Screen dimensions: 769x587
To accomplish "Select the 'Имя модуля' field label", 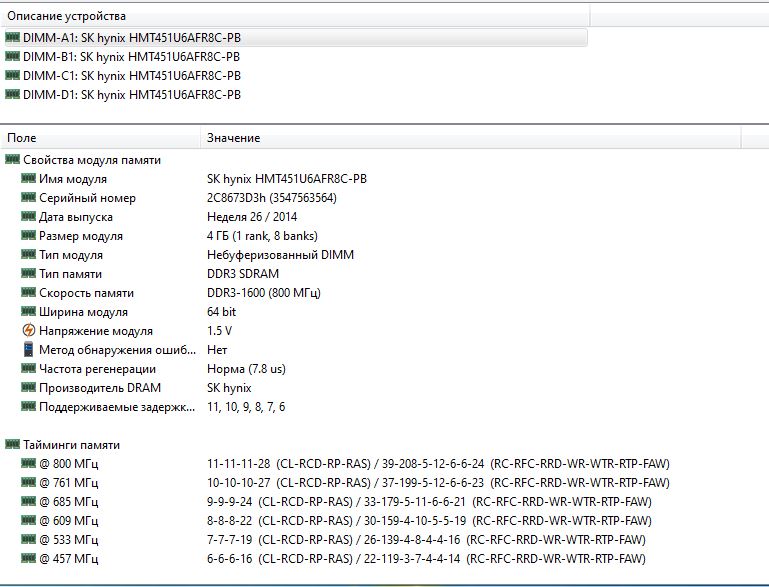I will click(73, 179).
